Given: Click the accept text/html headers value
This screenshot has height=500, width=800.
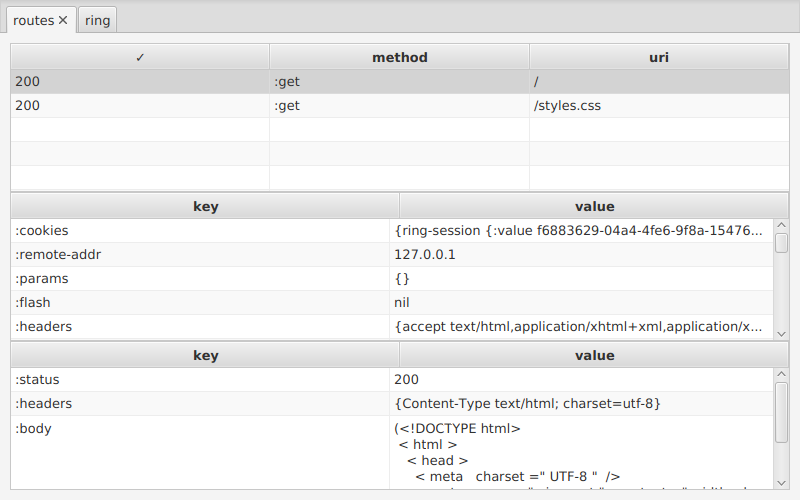Looking at the screenshot, I should [x=582, y=327].
